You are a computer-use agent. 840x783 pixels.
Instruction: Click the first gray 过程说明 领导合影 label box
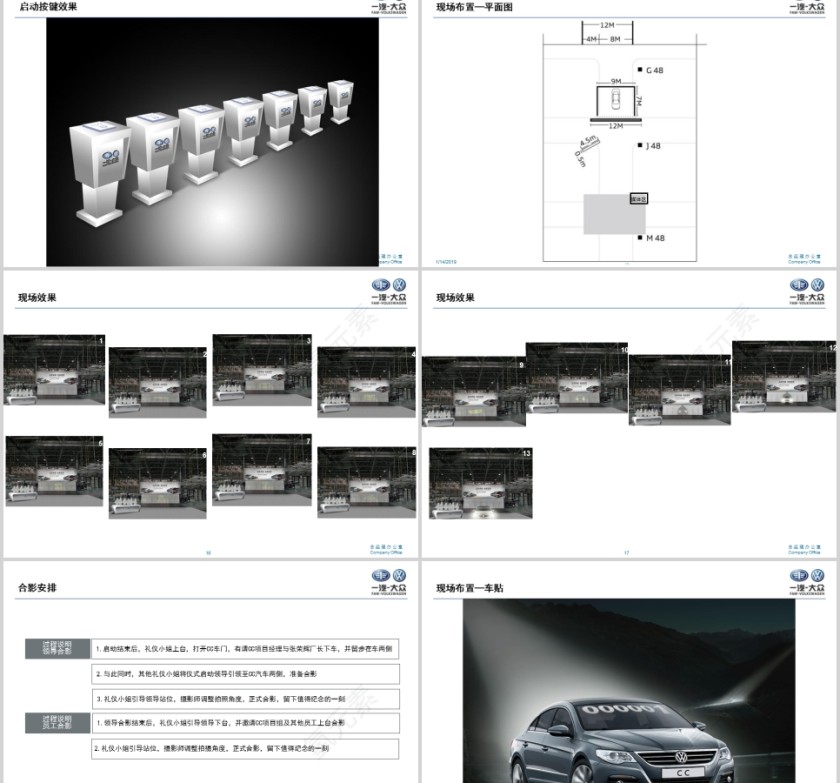point(57,647)
